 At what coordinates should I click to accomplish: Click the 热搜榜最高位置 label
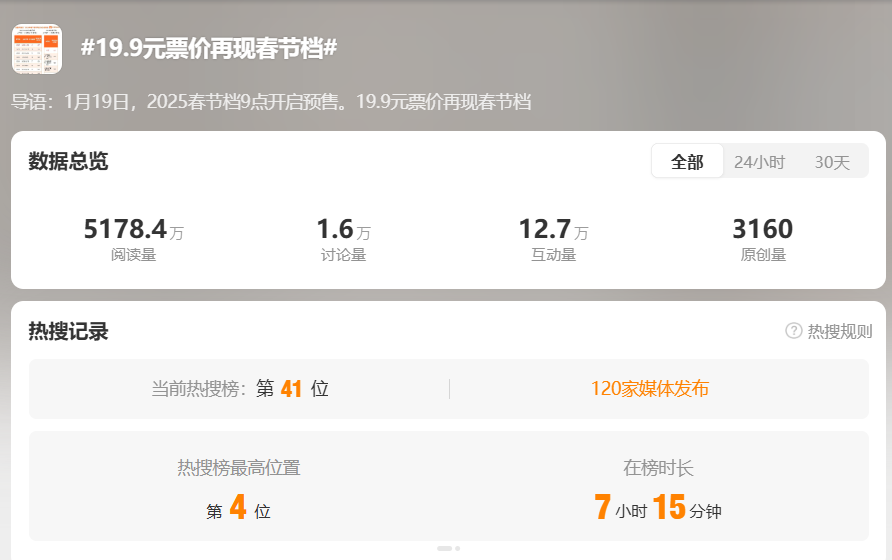pos(238,468)
